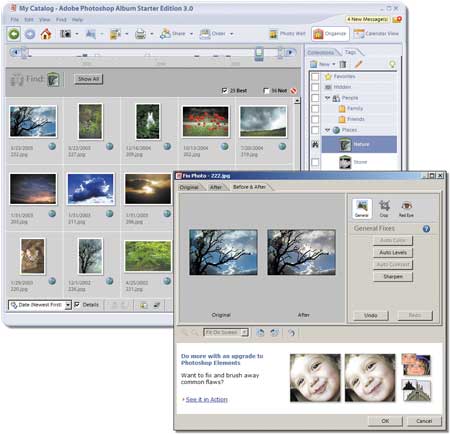
Task: Open the Edit menu
Action: click(x=29, y=20)
